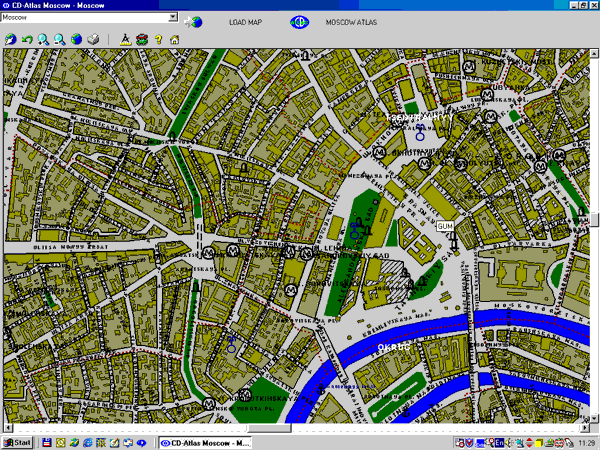600x450 pixels.
Task: Click the blue anchor icon on the river
Action: pos(321,390)
